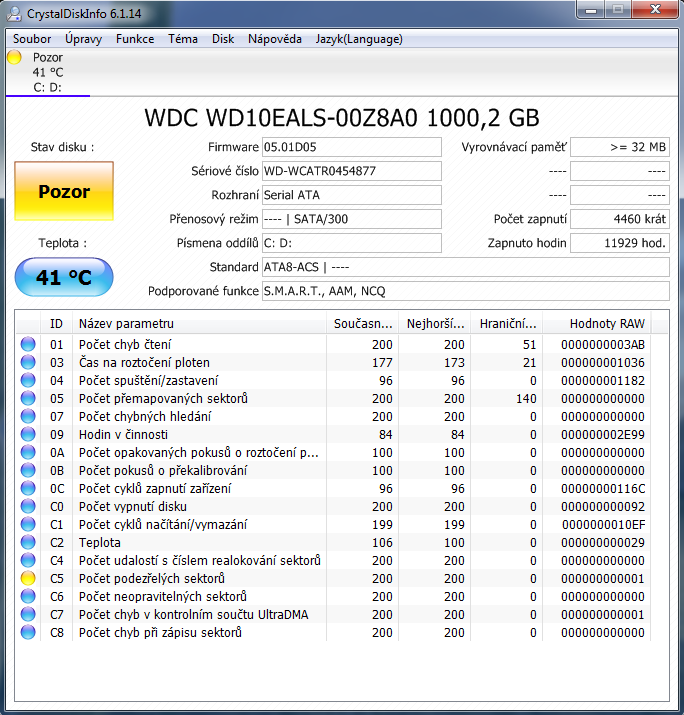
Task: Click the Zapnuto hodin field 11929 hod.
Action: [x=620, y=243]
